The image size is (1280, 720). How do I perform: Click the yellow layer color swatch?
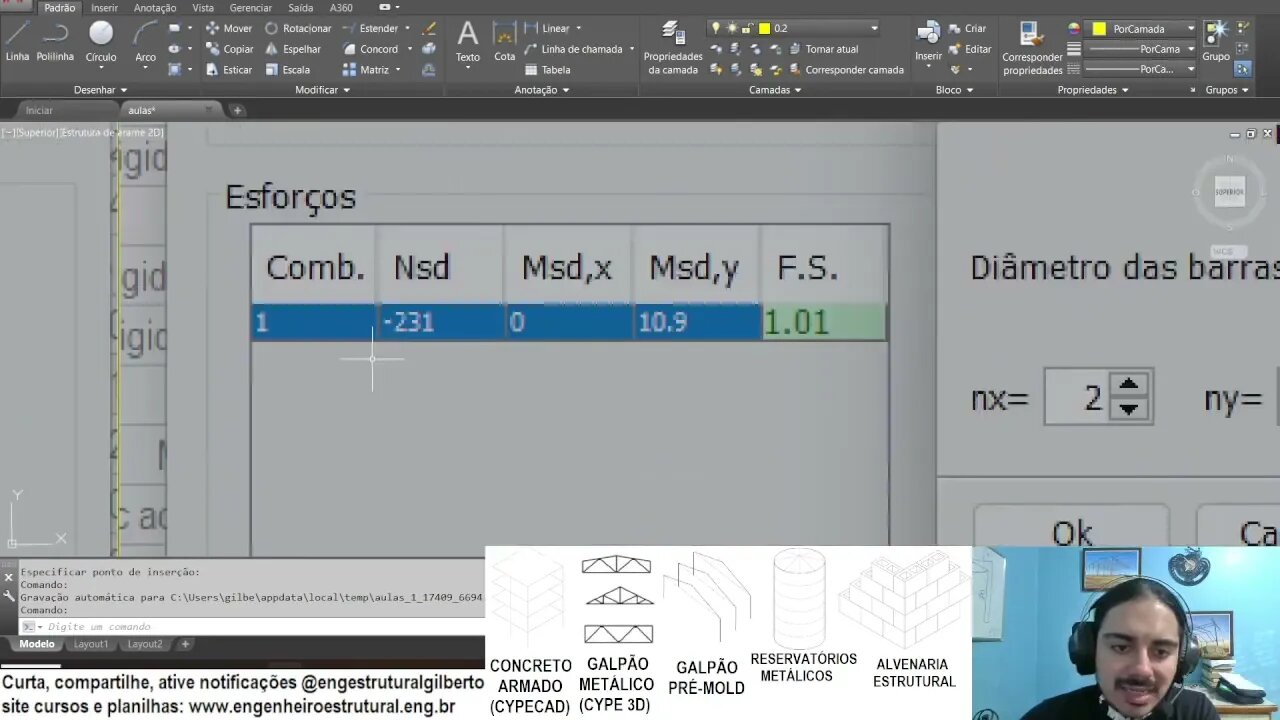click(764, 28)
